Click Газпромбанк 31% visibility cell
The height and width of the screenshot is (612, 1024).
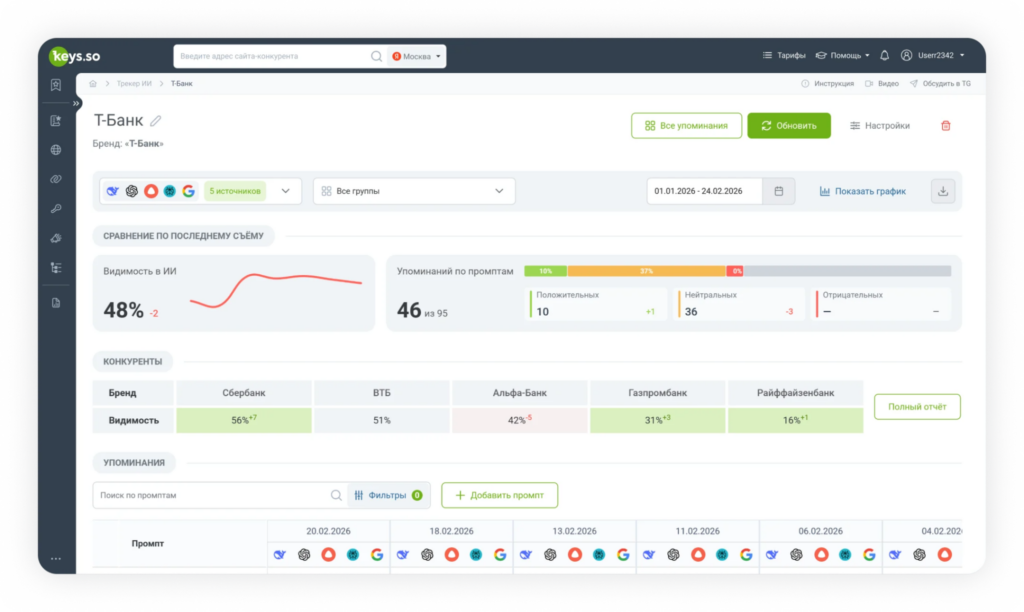pos(657,420)
